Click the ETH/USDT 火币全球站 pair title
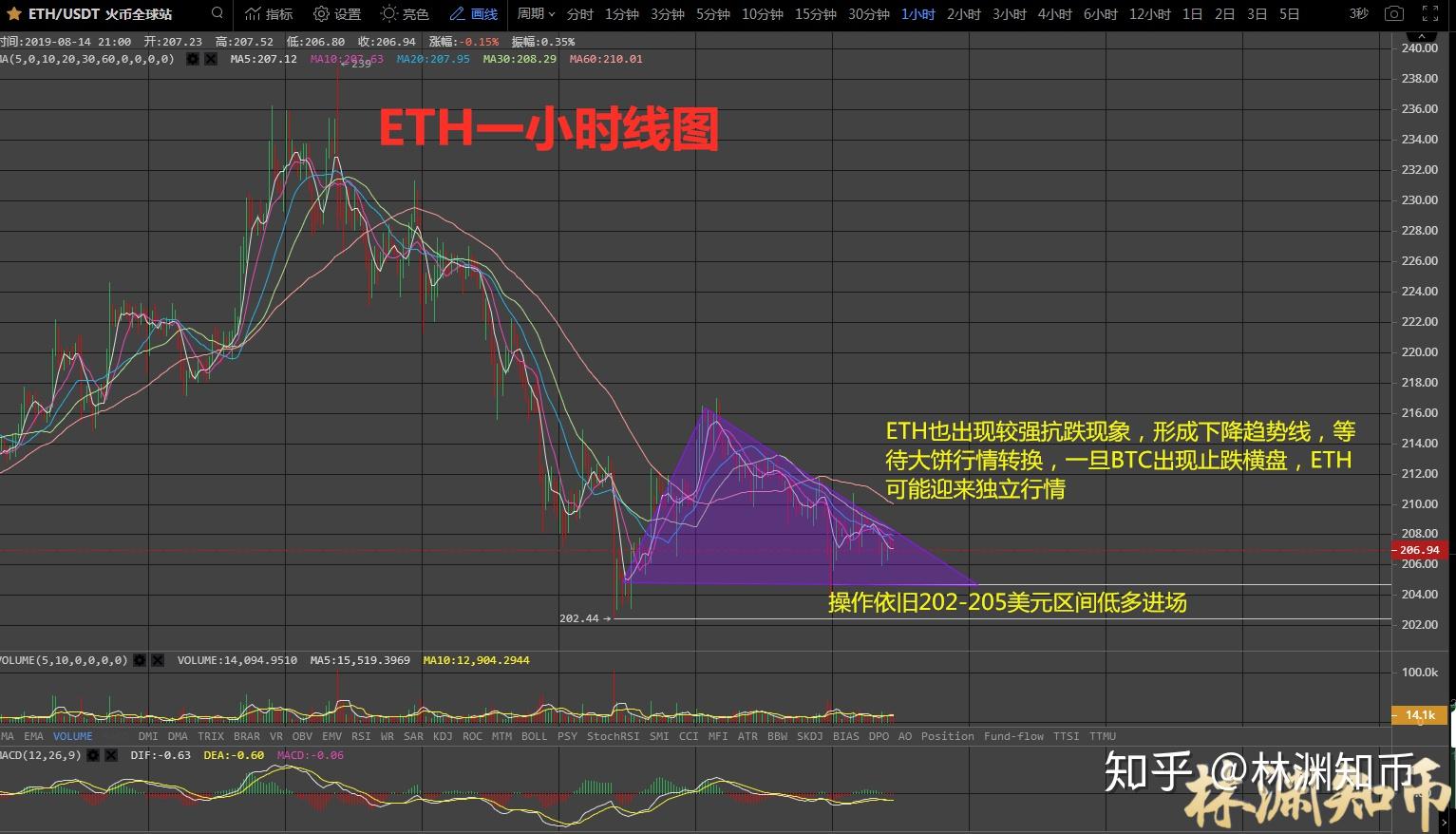 coord(101,14)
